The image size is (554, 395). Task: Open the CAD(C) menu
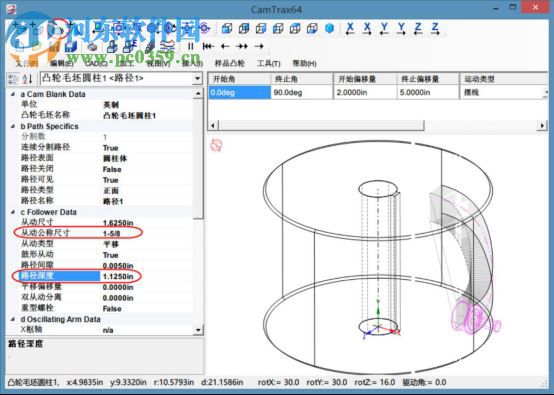coord(96,64)
